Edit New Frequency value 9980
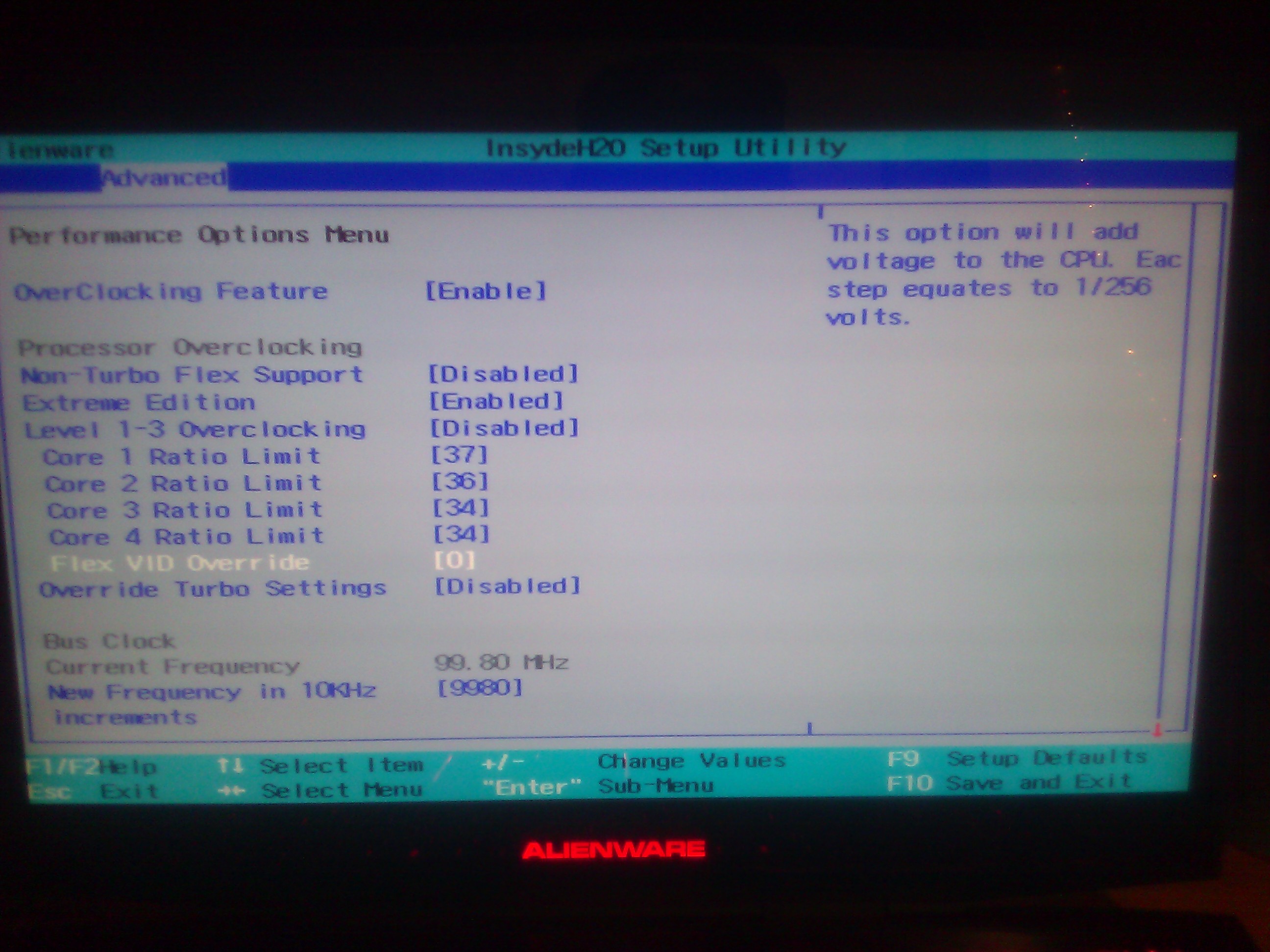The image size is (1270, 952). coord(480,687)
